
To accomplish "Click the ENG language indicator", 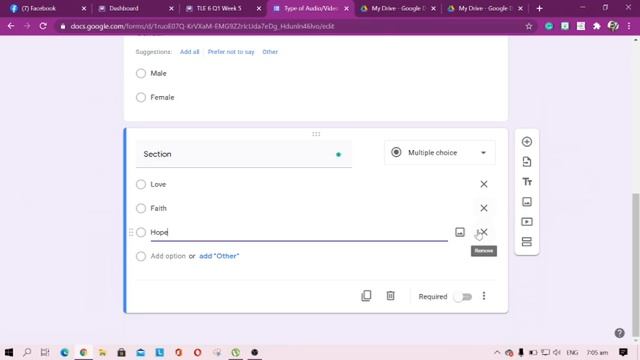I will 572,352.
